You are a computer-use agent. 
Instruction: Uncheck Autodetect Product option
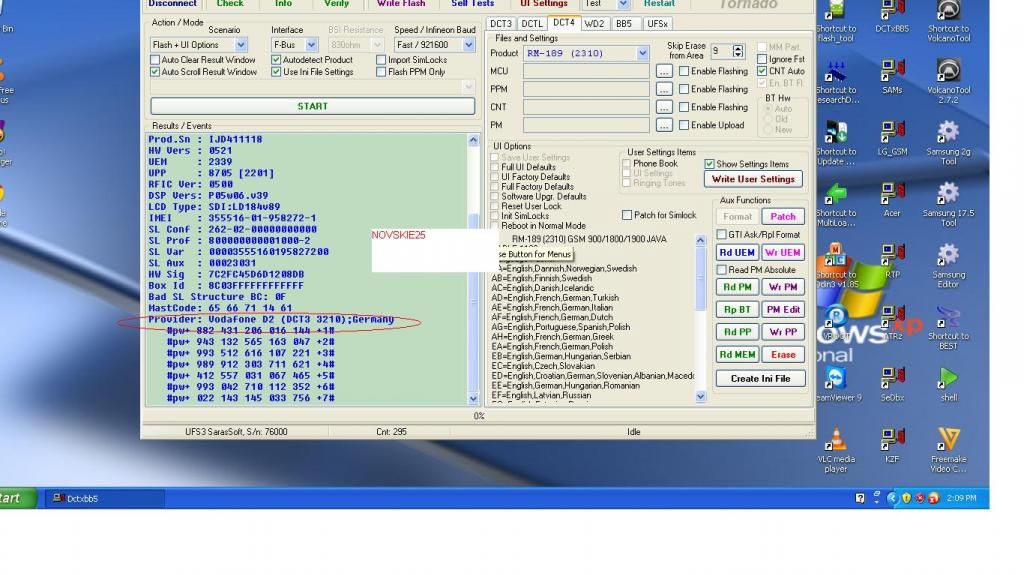(x=276, y=60)
